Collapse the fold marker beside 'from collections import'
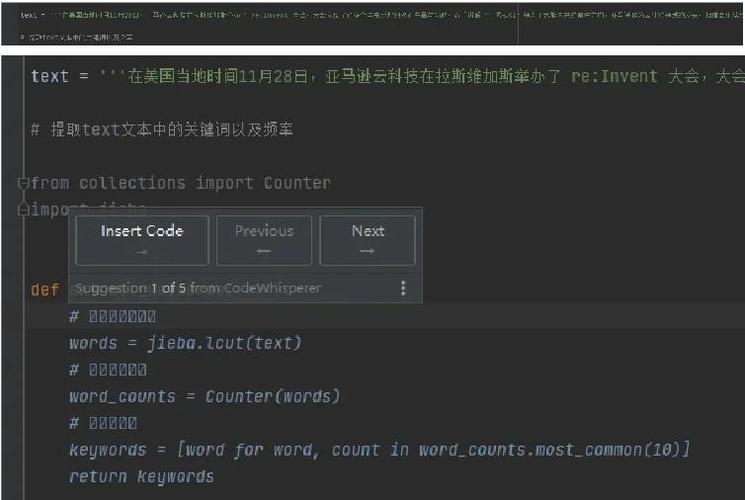Screen dimensions: 745x500 point(22,183)
